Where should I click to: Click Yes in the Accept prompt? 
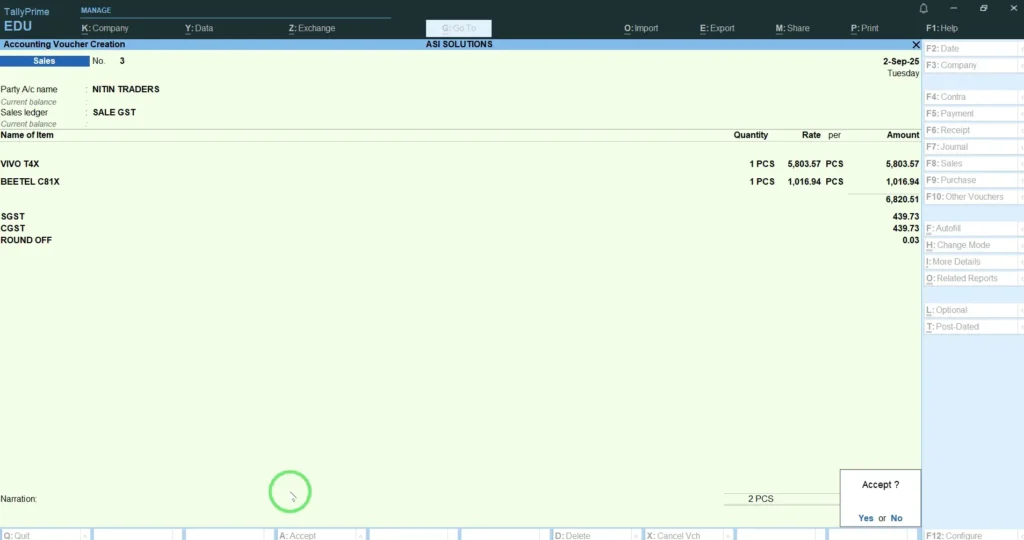tap(866, 518)
